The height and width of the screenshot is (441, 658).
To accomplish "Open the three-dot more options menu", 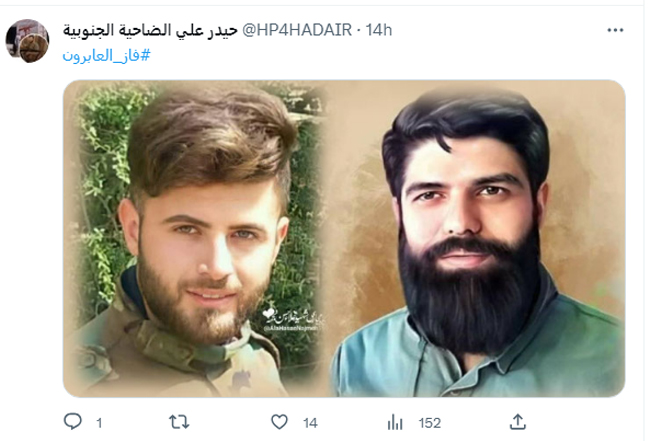I will point(615,30).
